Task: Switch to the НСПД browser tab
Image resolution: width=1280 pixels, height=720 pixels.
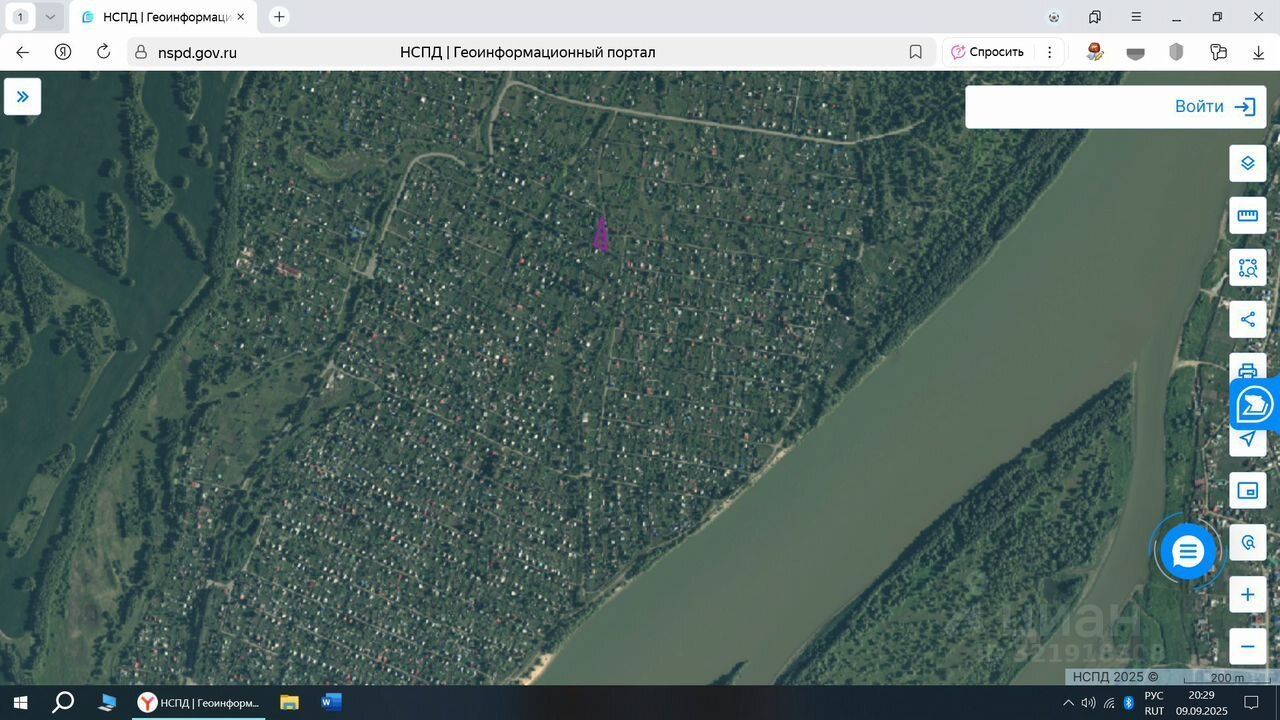Action: coord(160,17)
